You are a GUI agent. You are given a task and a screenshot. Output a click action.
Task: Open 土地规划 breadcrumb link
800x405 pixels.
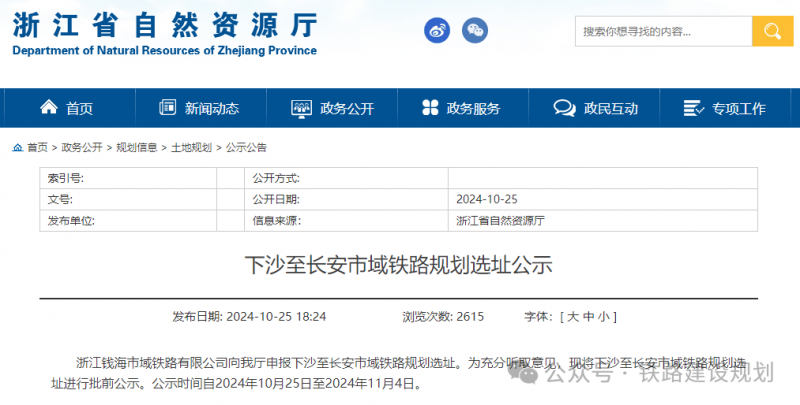(191, 147)
